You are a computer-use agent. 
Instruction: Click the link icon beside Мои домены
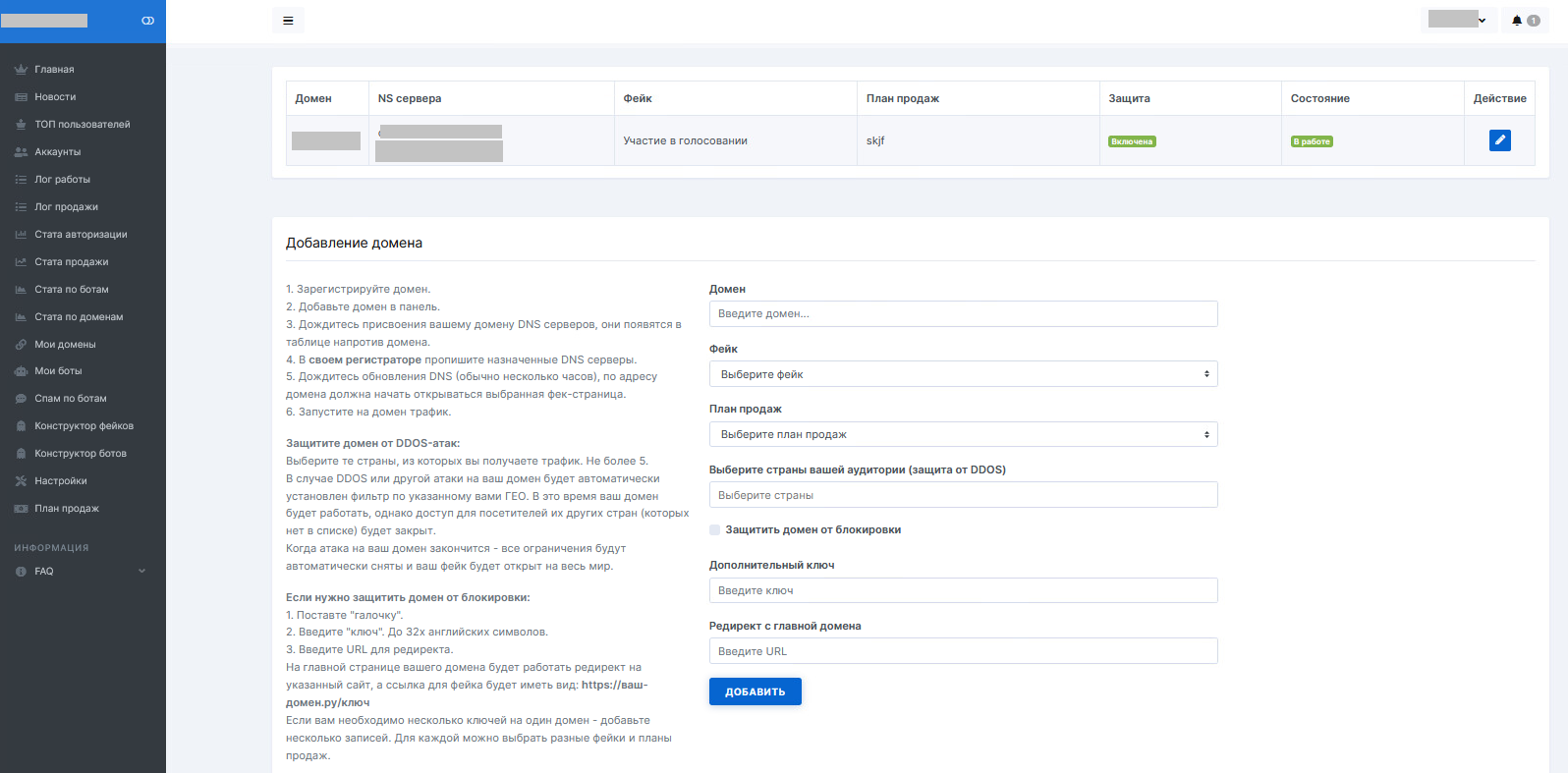pyautogui.click(x=21, y=345)
